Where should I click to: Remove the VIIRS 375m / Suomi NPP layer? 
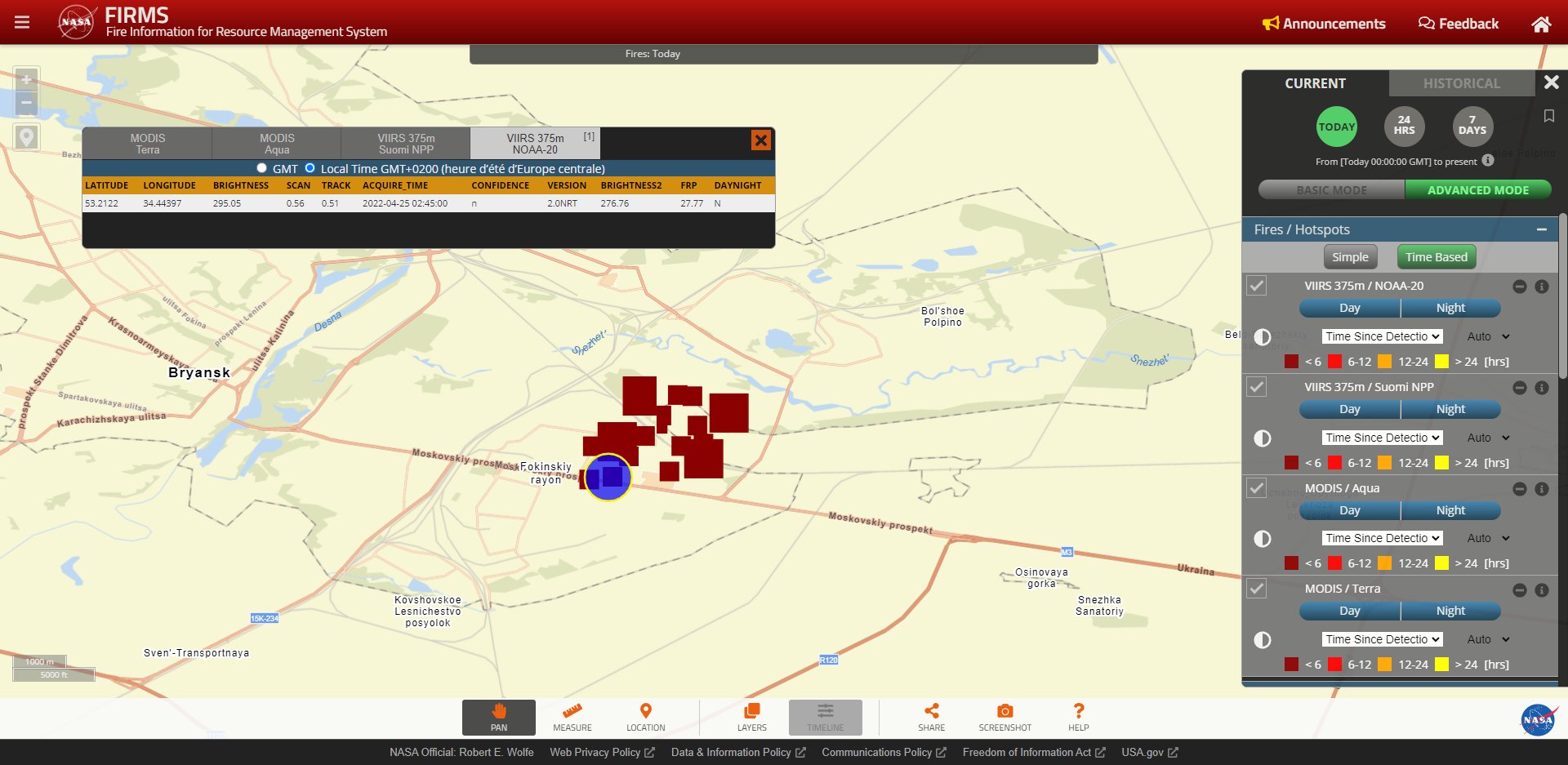1520,388
